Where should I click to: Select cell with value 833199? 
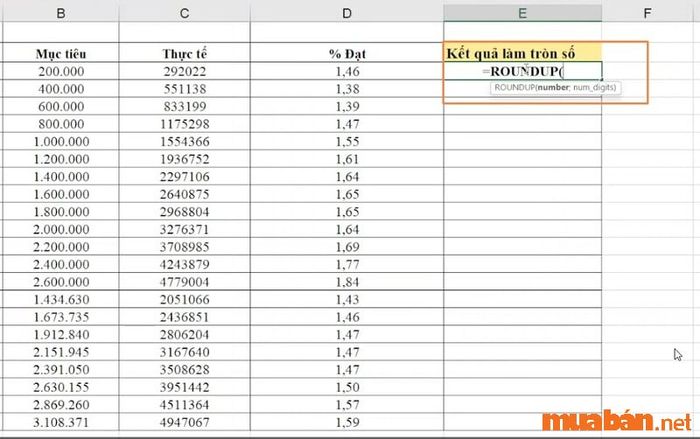coord(184,106)
